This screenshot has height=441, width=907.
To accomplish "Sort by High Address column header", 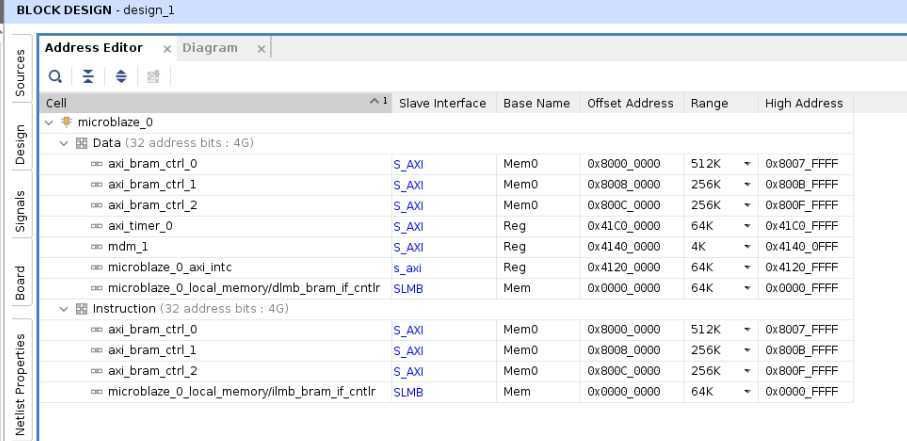I will pos(805,103).
